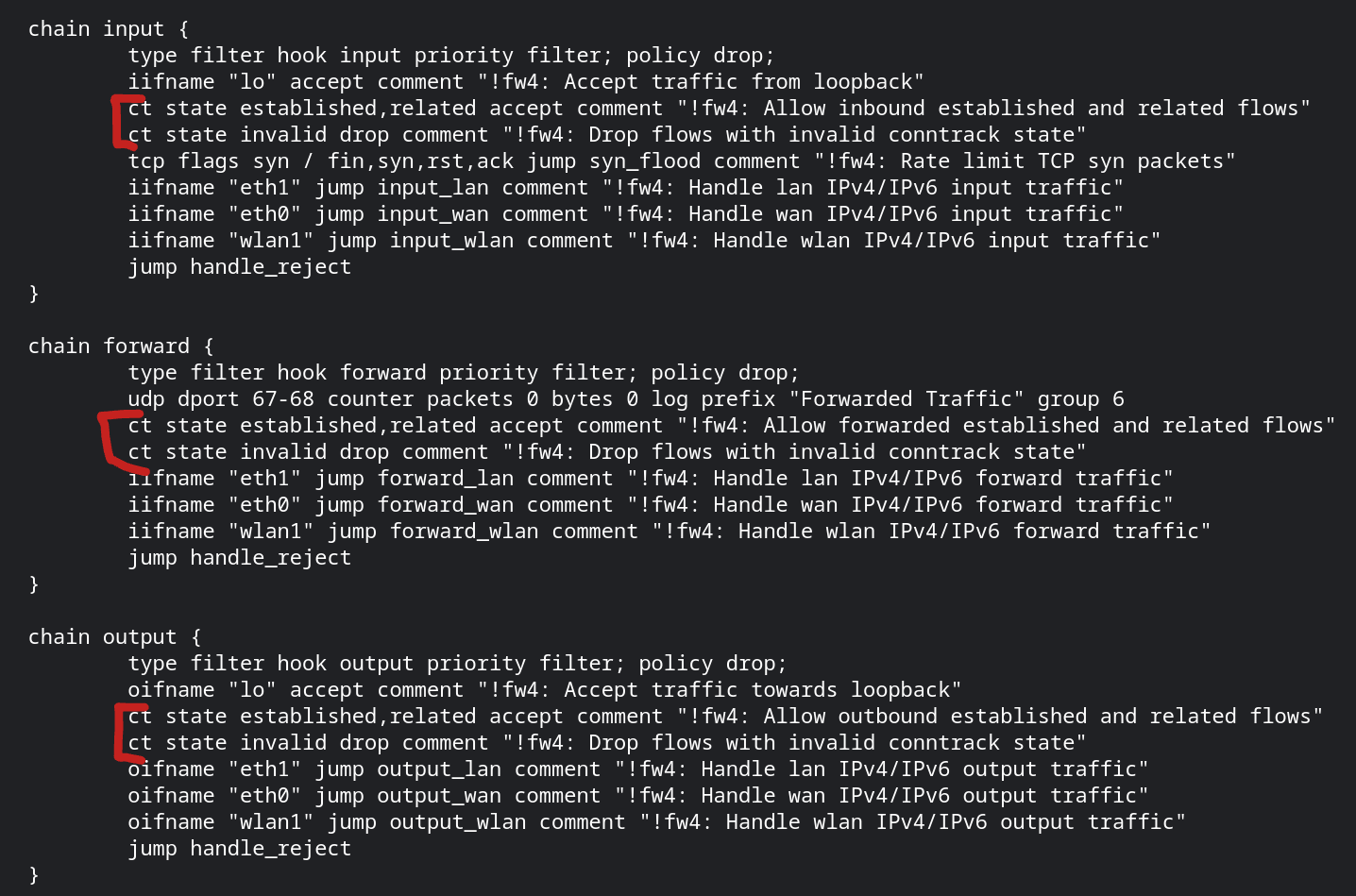Click the input_wan jump rule for eth0

pyautogui.click(x=626, y=214)
